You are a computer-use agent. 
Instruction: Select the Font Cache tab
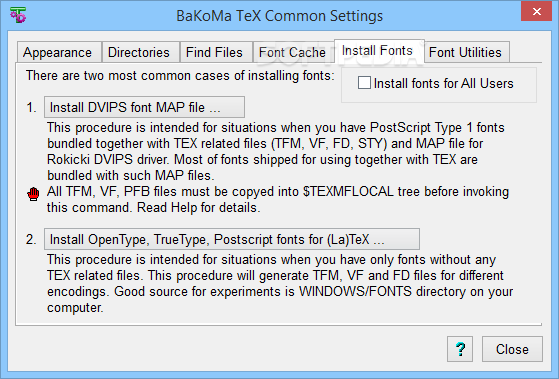[293, 52]
